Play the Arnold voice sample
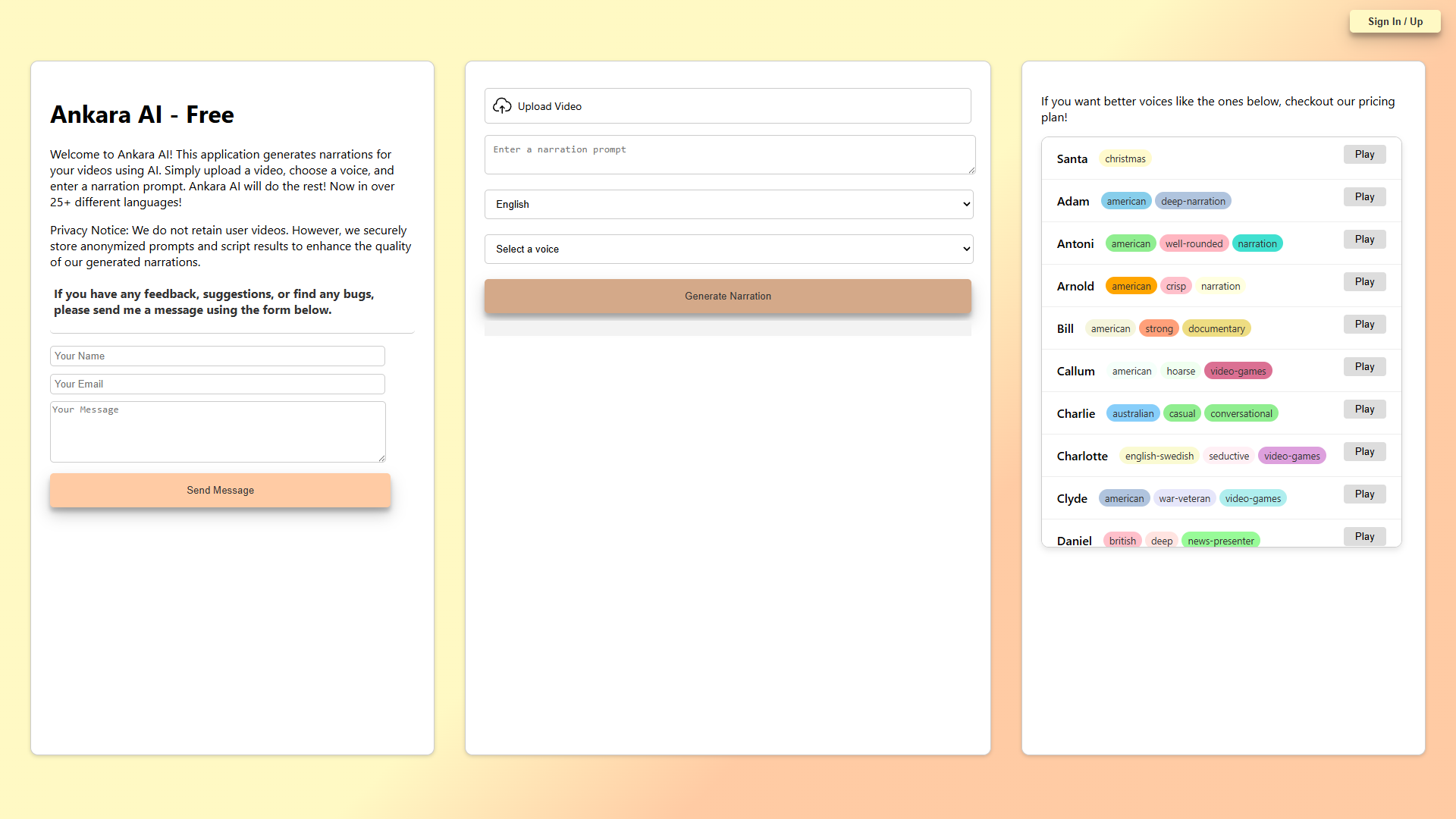The height and width of the screenshot is (819, 1456). [x=1364, y=282]
